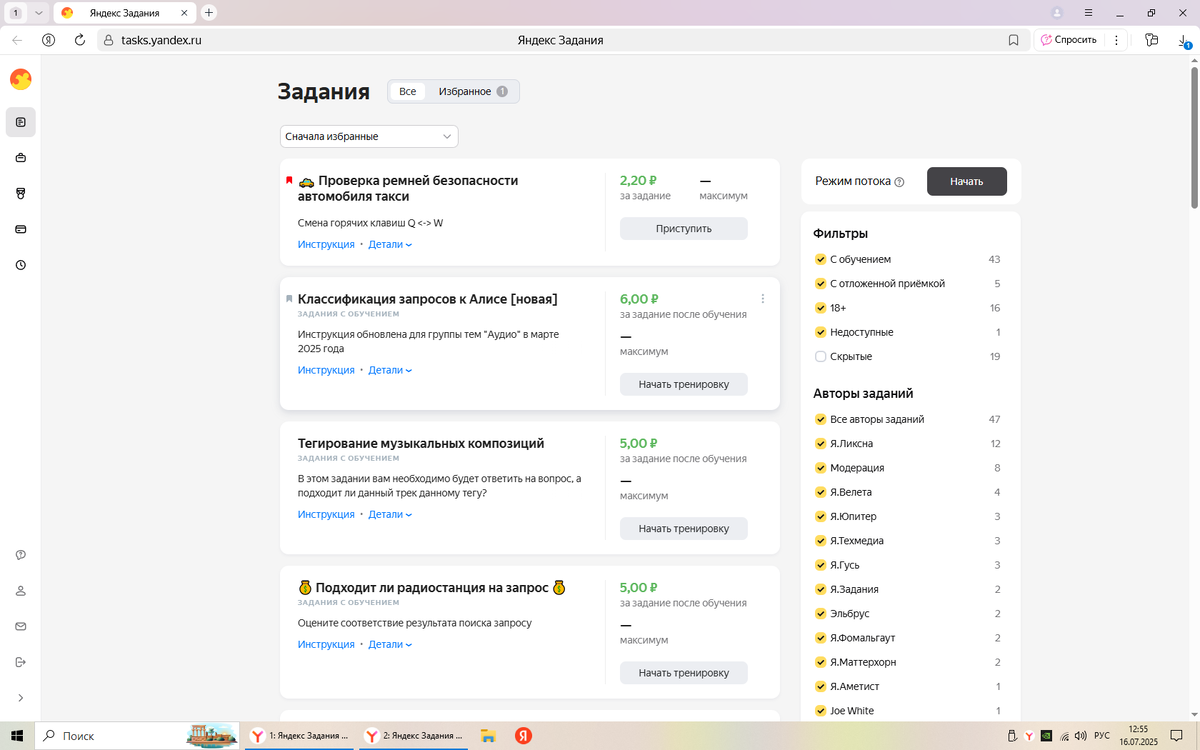Toggle the Модерация author checkbox
This screenshot has width=1200, height=750.
pyautogui.click(x=821, y=468)
